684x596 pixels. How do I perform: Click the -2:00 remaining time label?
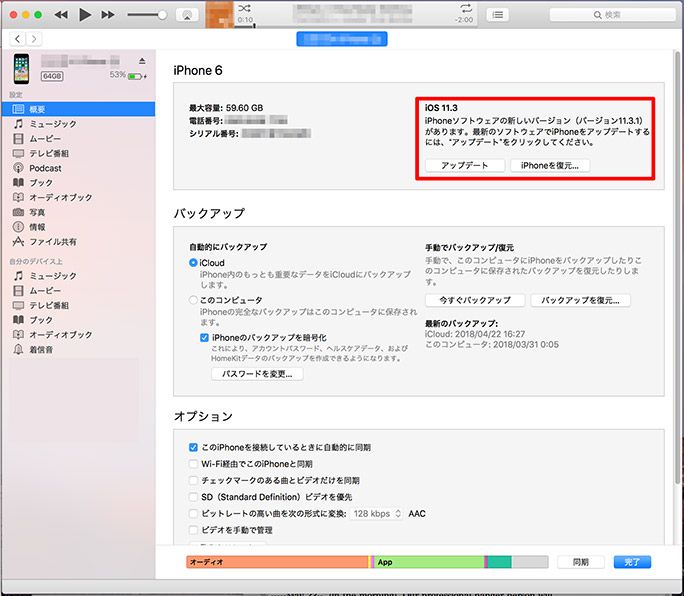pyautogui.click(x=464, y=20)
